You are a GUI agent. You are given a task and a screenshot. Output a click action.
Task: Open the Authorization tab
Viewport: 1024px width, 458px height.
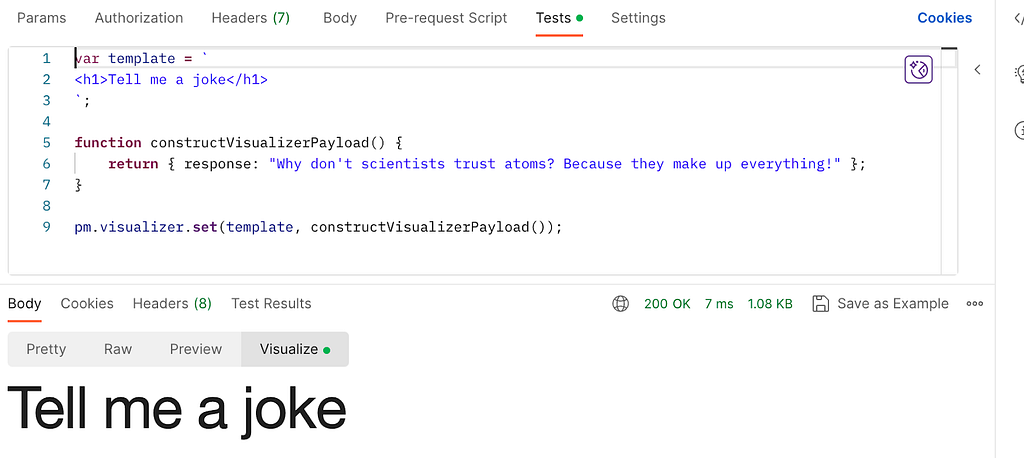point(139,18)
